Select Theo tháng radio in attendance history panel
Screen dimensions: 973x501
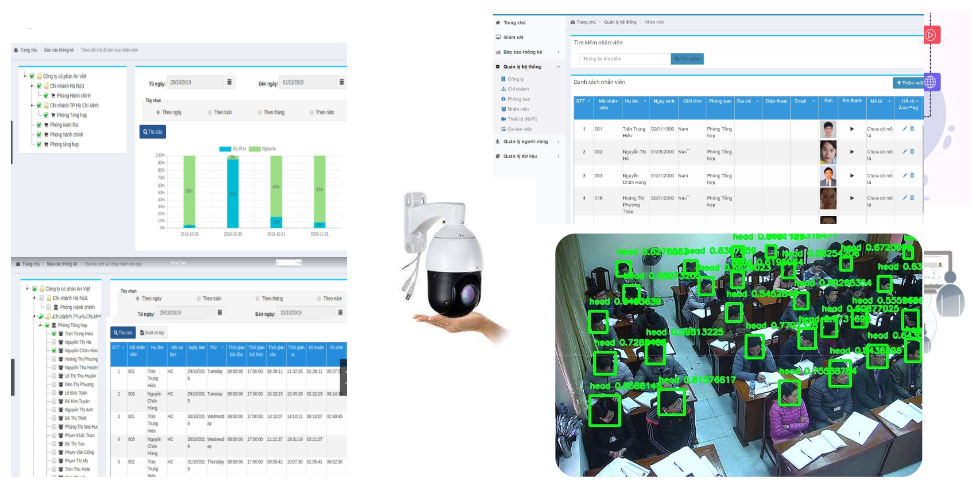(x=258, y=298)
